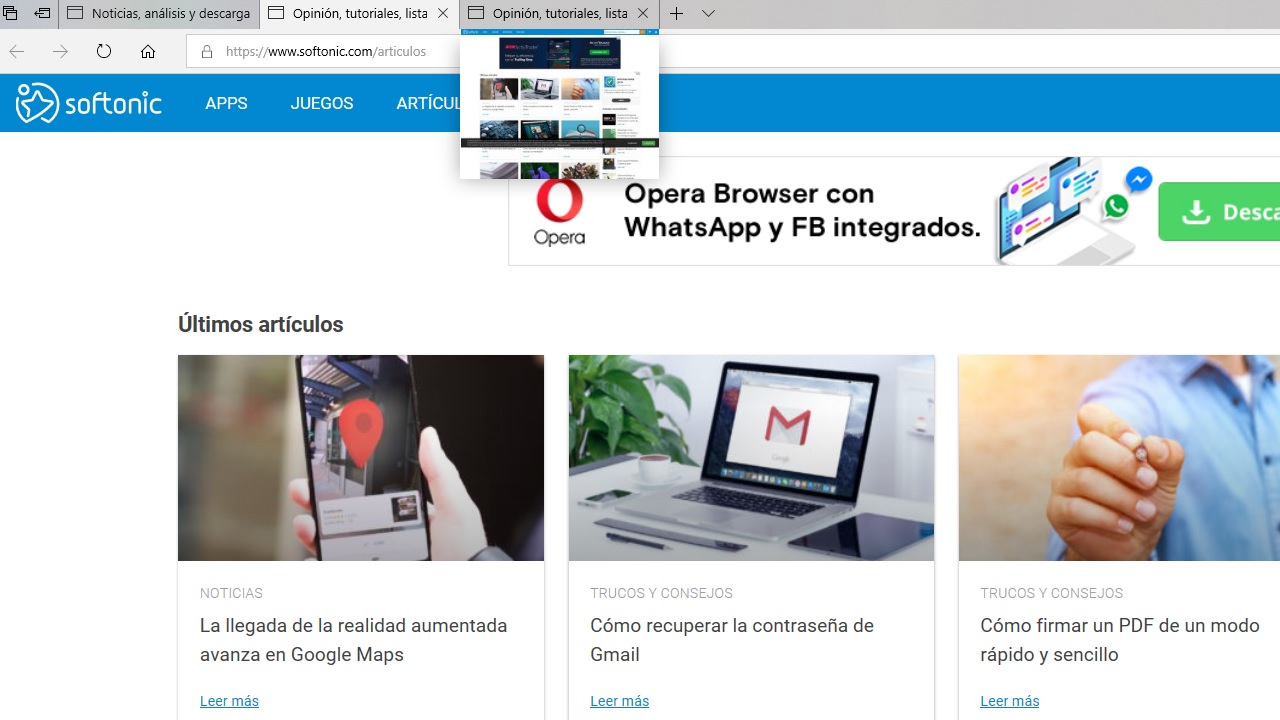
Task: Click the browser Back arrow
Action: pyautogui.click(x=17, y=51)
